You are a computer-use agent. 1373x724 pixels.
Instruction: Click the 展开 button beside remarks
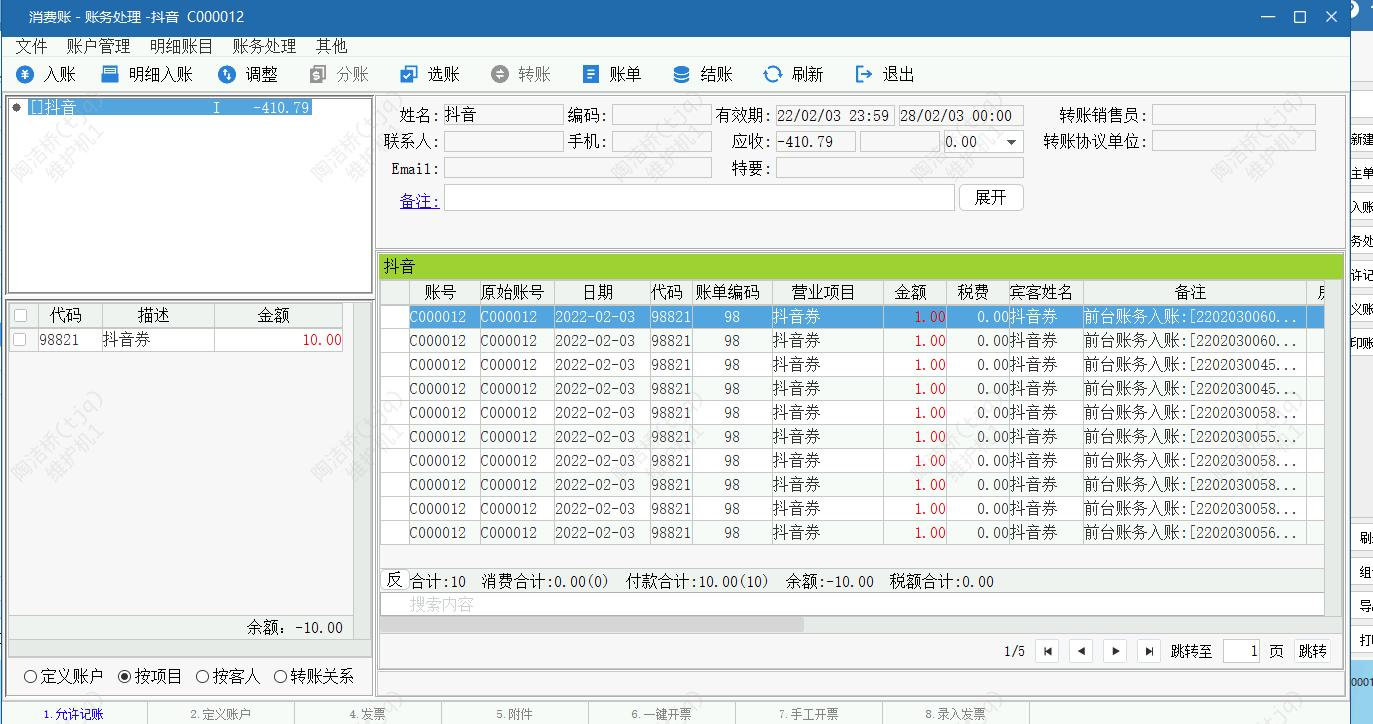[x=991, y=197]
